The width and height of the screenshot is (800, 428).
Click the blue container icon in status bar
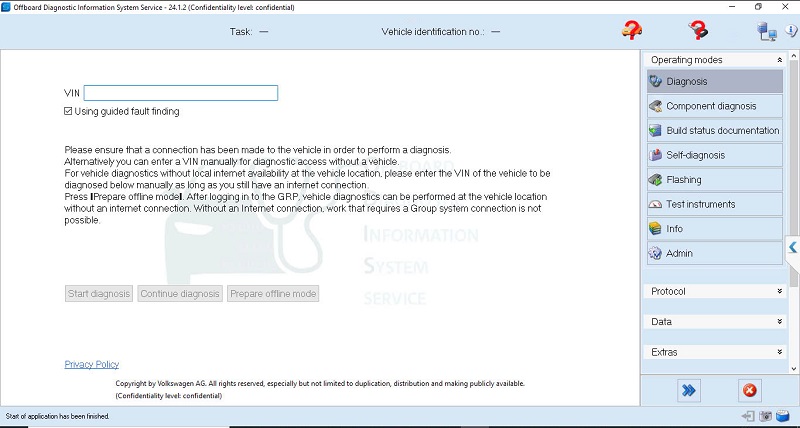pos(783,416)
